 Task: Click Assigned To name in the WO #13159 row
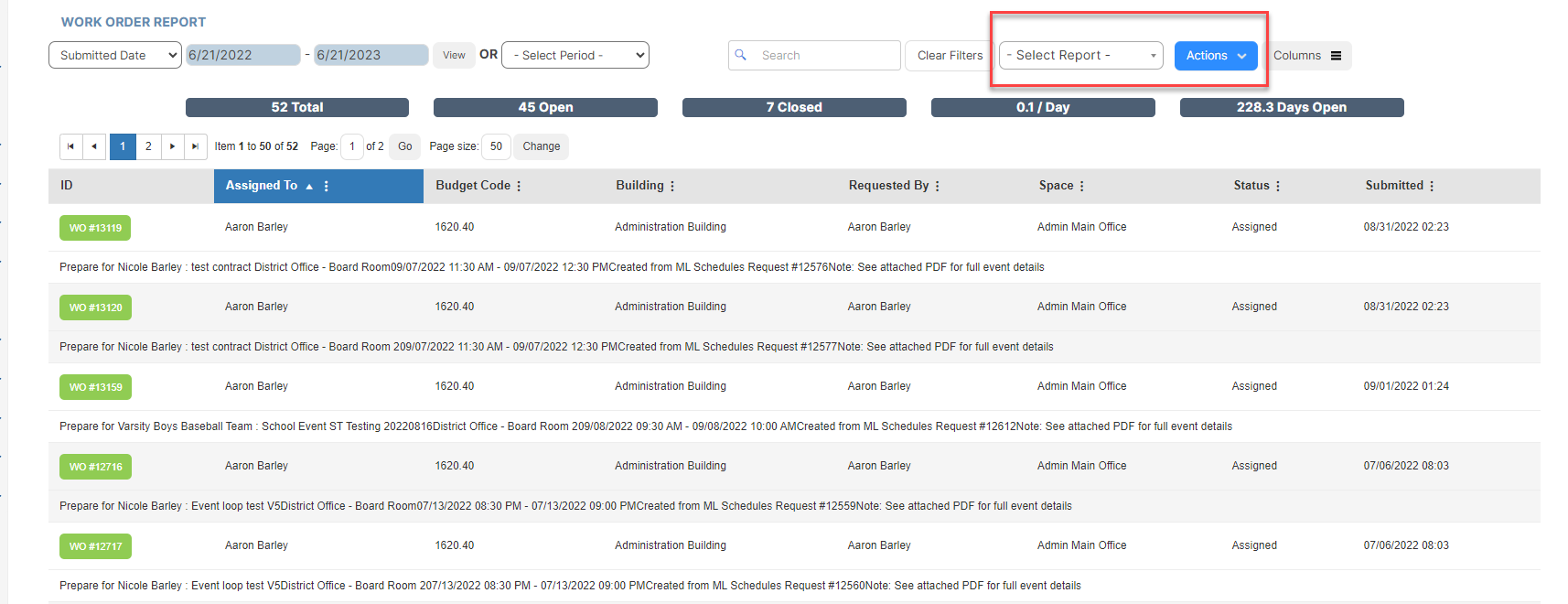point(256,386)
